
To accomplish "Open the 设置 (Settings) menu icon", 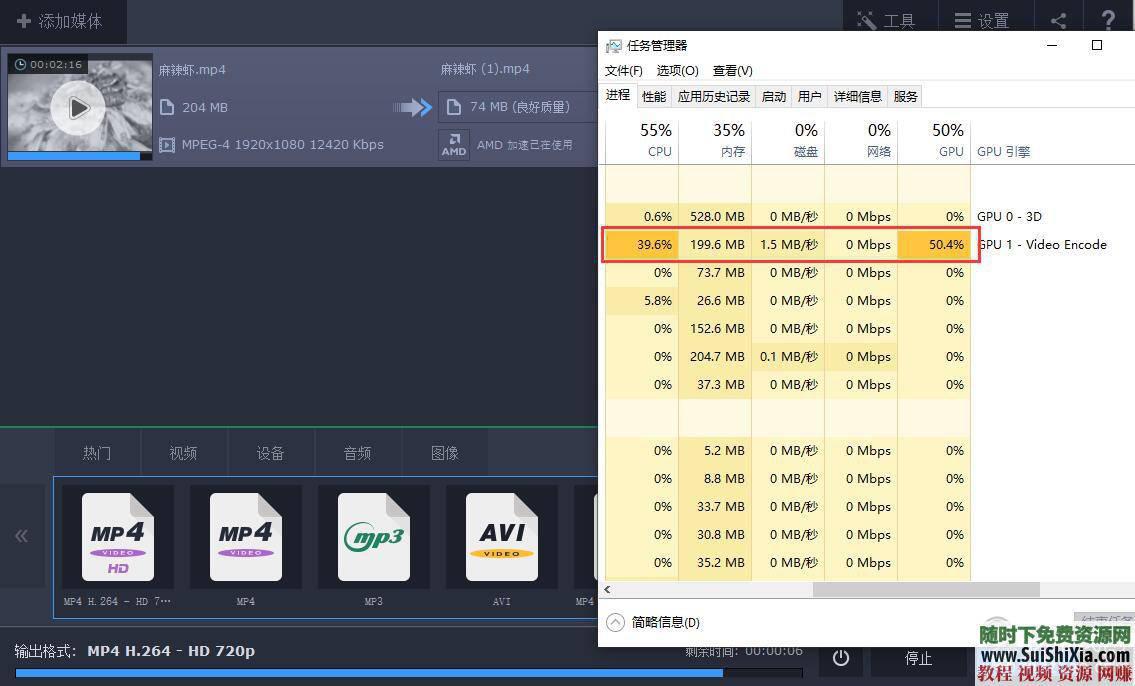I will [x=962, y=19].
